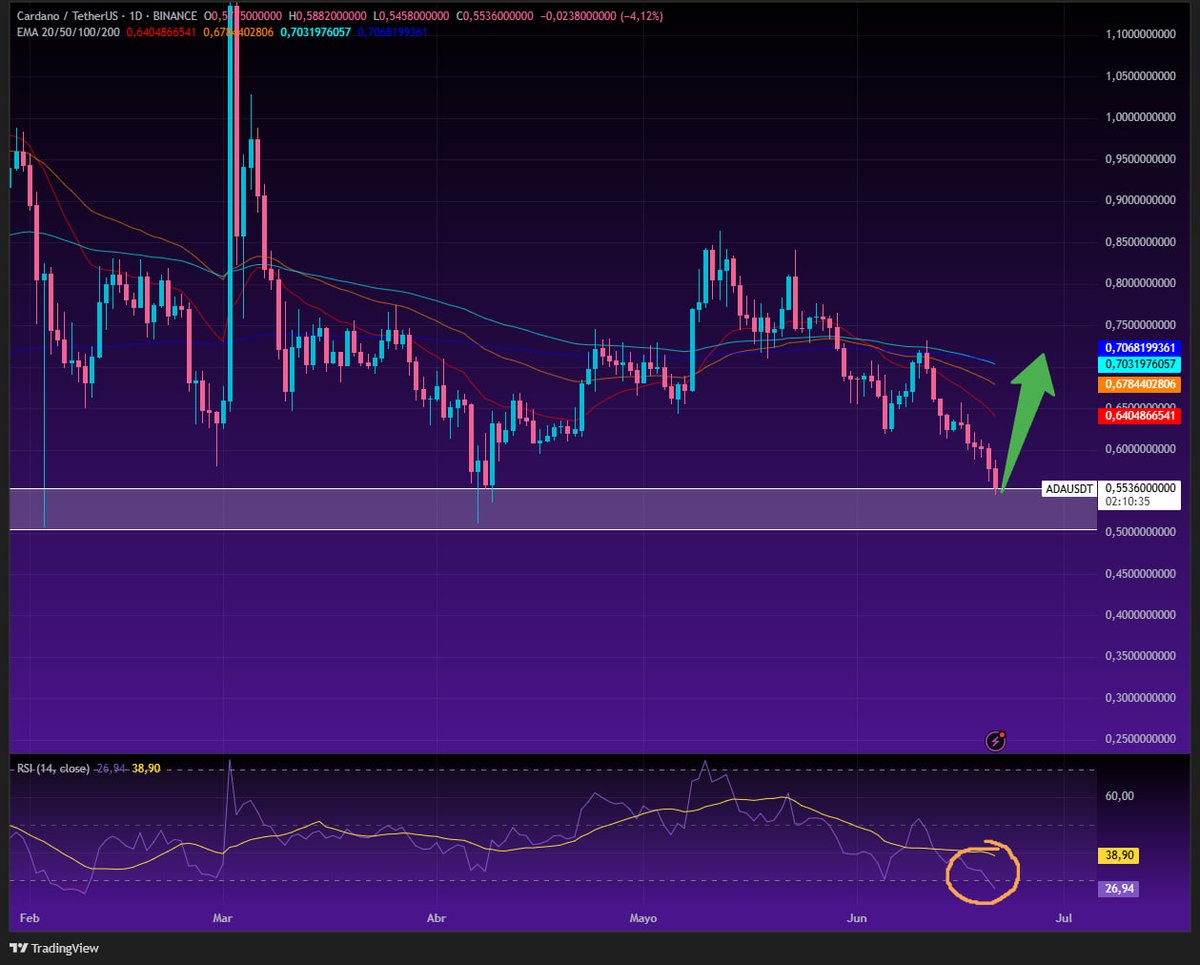Click the ADAUSDT price line label
This screenshot has width=1200, height=965.
tap(1069, 489)
